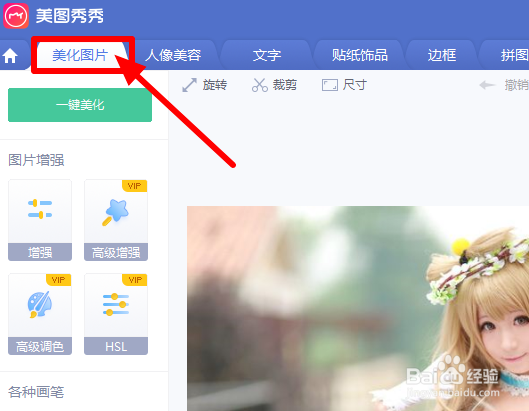The height and width of the screenshot is (411, 529).
Task: Open the 增强 enhance sliders tool
Action: pyautogui.click(x=40, y=220)
